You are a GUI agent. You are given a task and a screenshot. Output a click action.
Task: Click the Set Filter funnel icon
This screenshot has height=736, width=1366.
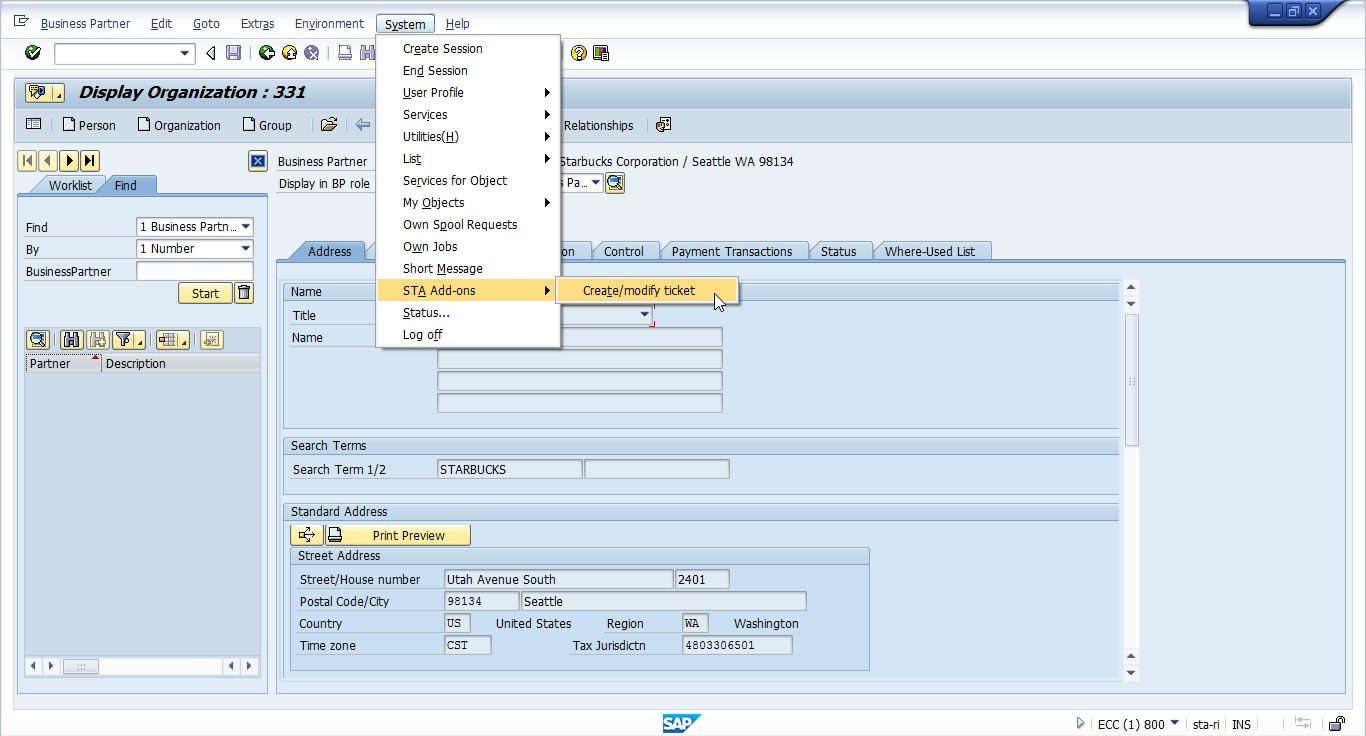click(x=129, y=340)
